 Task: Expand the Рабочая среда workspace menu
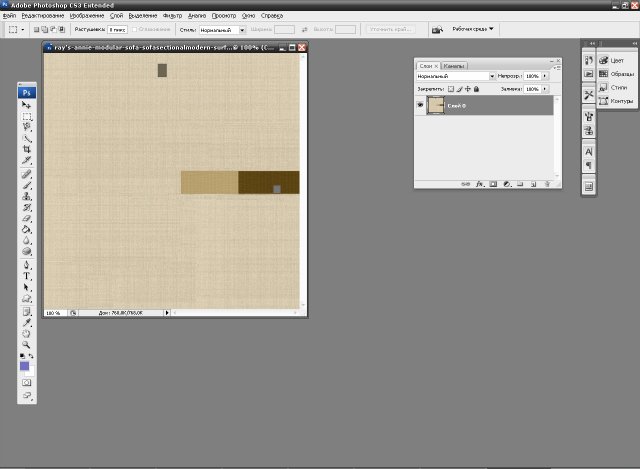coord(472,29)
